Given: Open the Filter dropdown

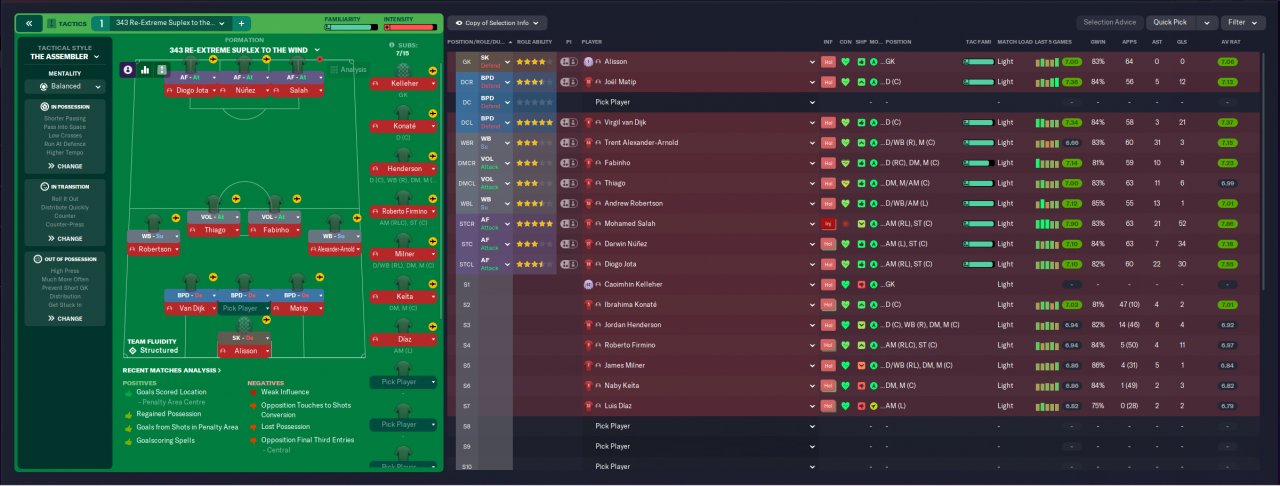Looking at the screenshot, I should [x=1244, y=22].
